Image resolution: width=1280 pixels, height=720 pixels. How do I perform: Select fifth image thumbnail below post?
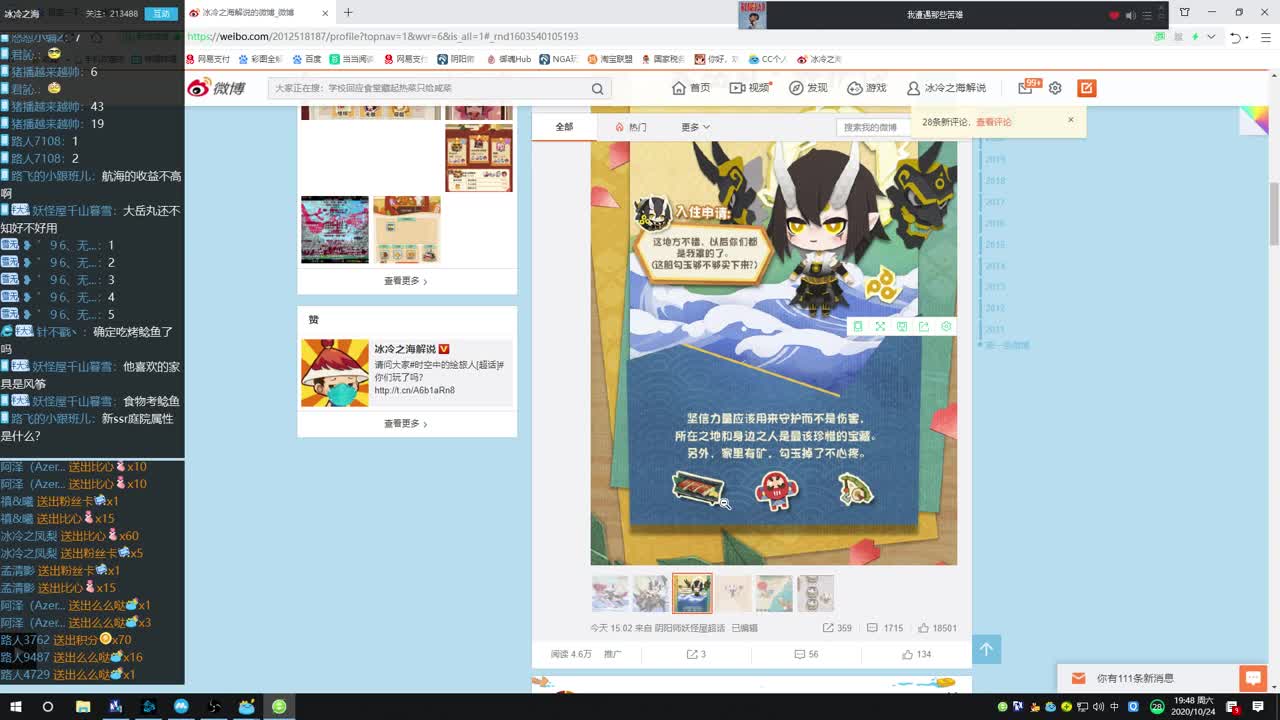[x=774, y=593]
